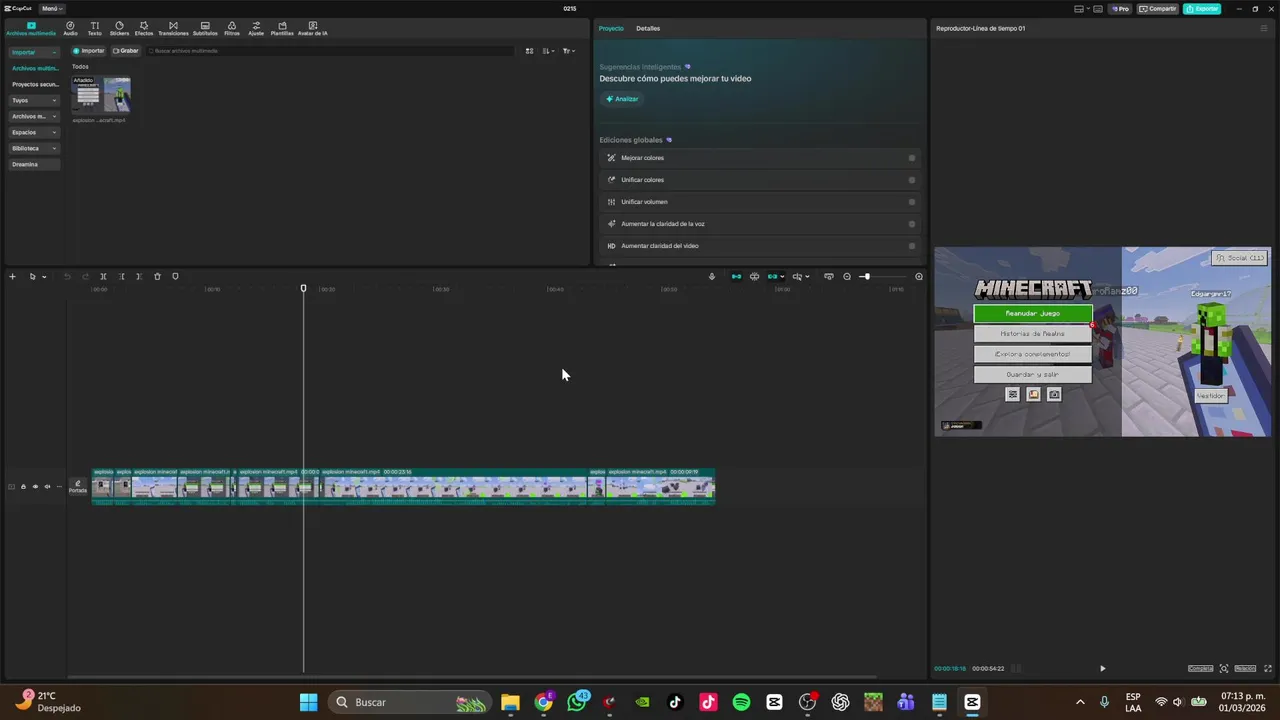Click the Pro upgrade button
The height and width of the screenshot is (720, 1280).
click(x=1121, y=9)
